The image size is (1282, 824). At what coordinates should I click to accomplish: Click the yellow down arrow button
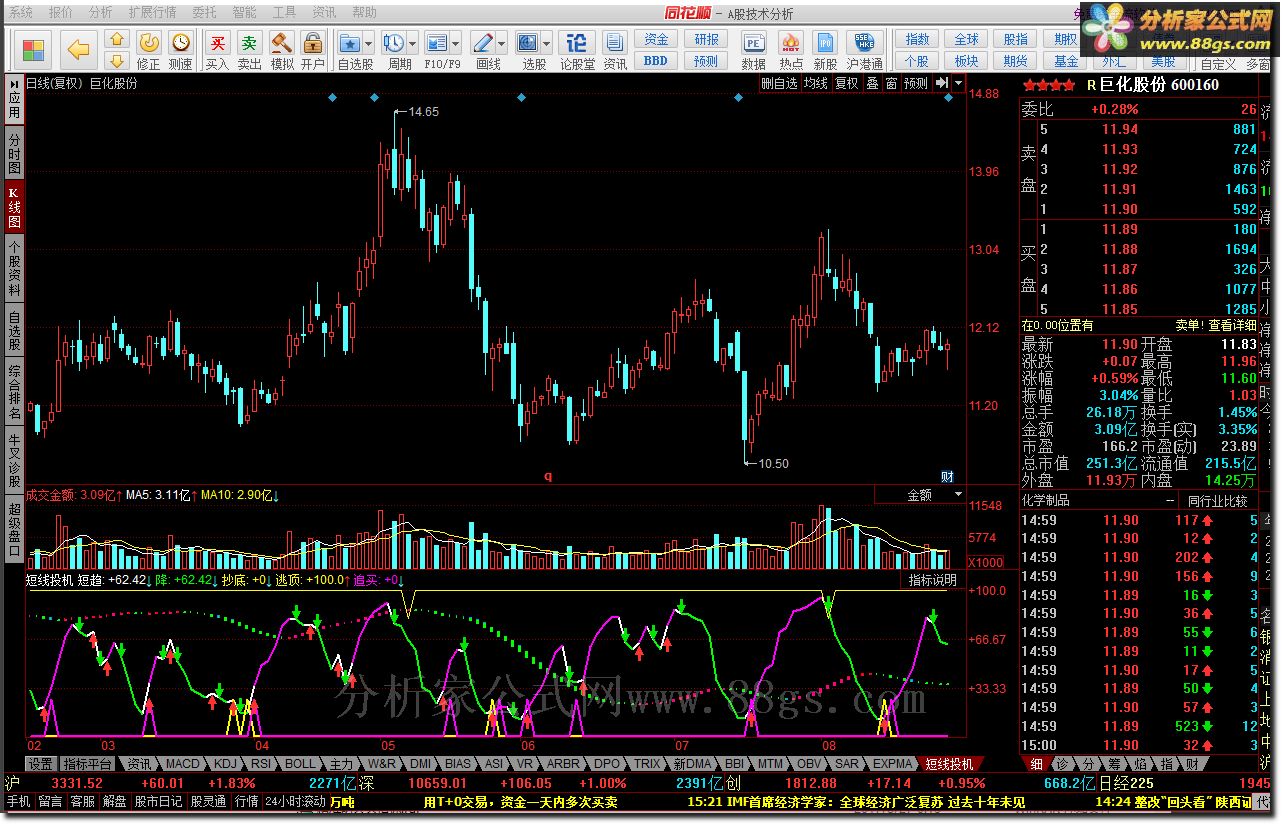pos(117,60)
